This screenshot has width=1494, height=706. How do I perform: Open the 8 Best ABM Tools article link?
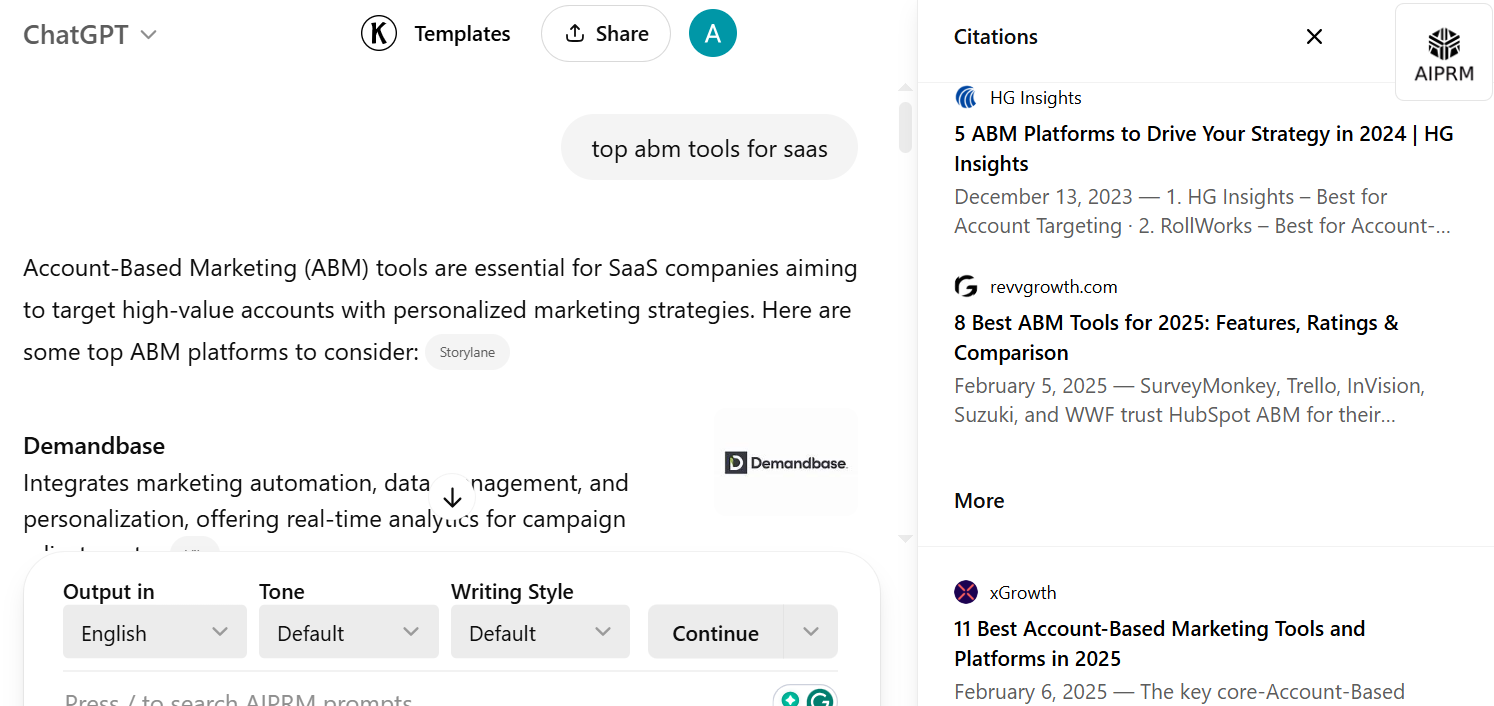1176,337
